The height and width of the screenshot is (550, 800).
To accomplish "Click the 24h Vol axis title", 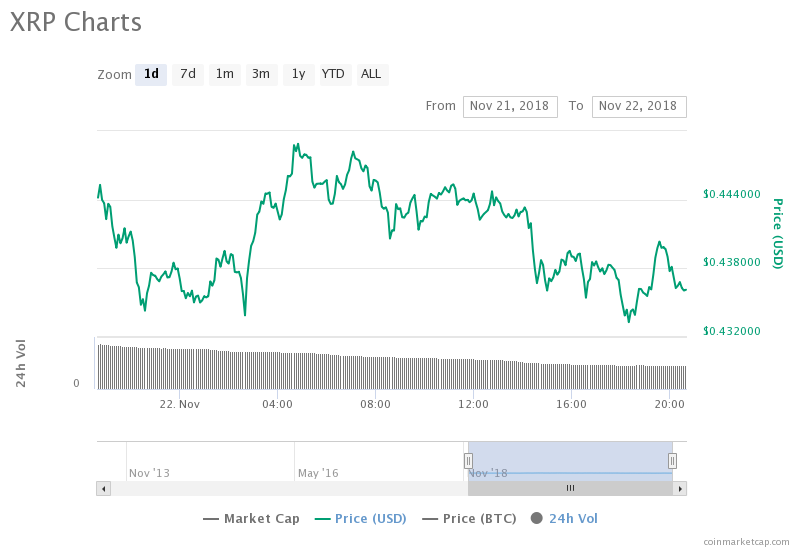I will coord(20,363).
